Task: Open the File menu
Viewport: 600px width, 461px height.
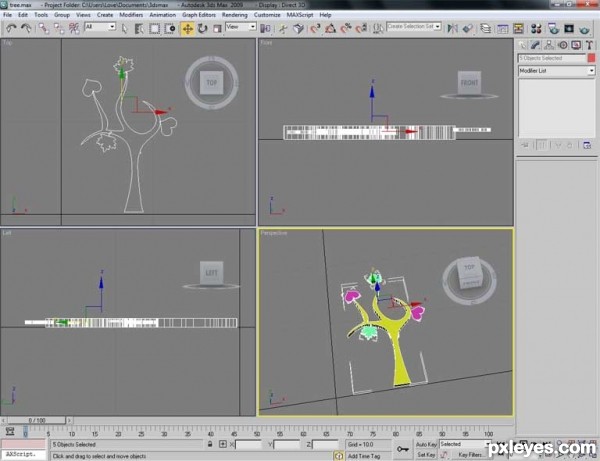Action: [7, 15]
